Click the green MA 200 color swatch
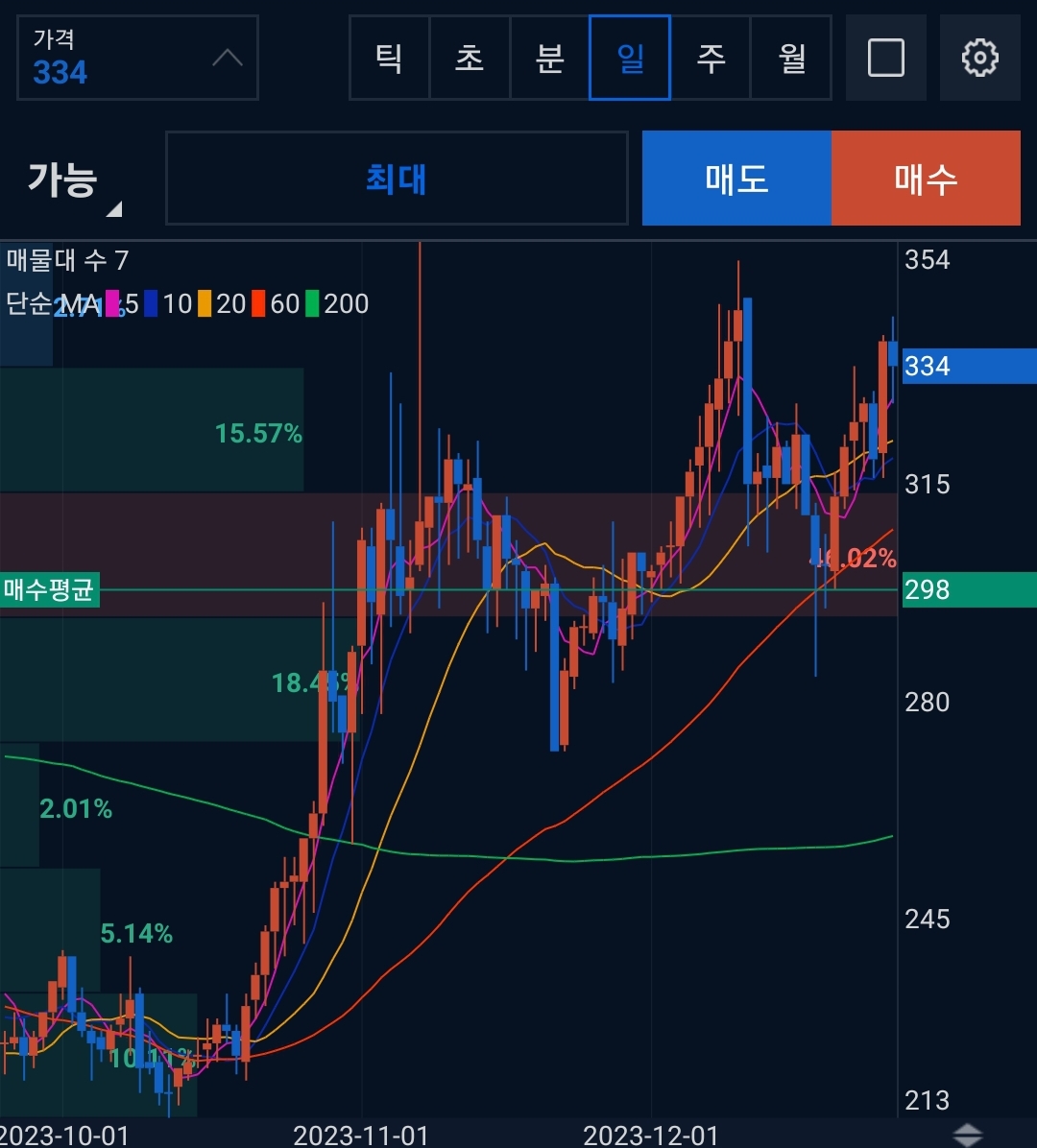The width and height of the screenshot is (1037, 1148). [x=312, y=304]
